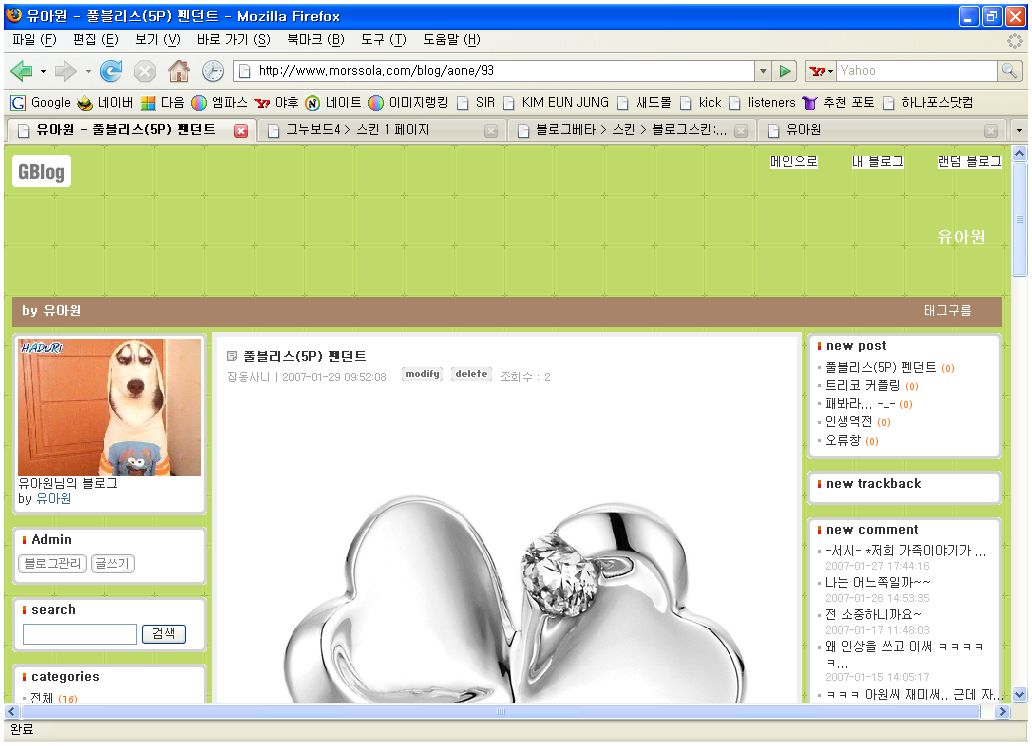Click the 메인으로 link
The height and width of the screenshot is (746, 1032).
tap(794, 161)
